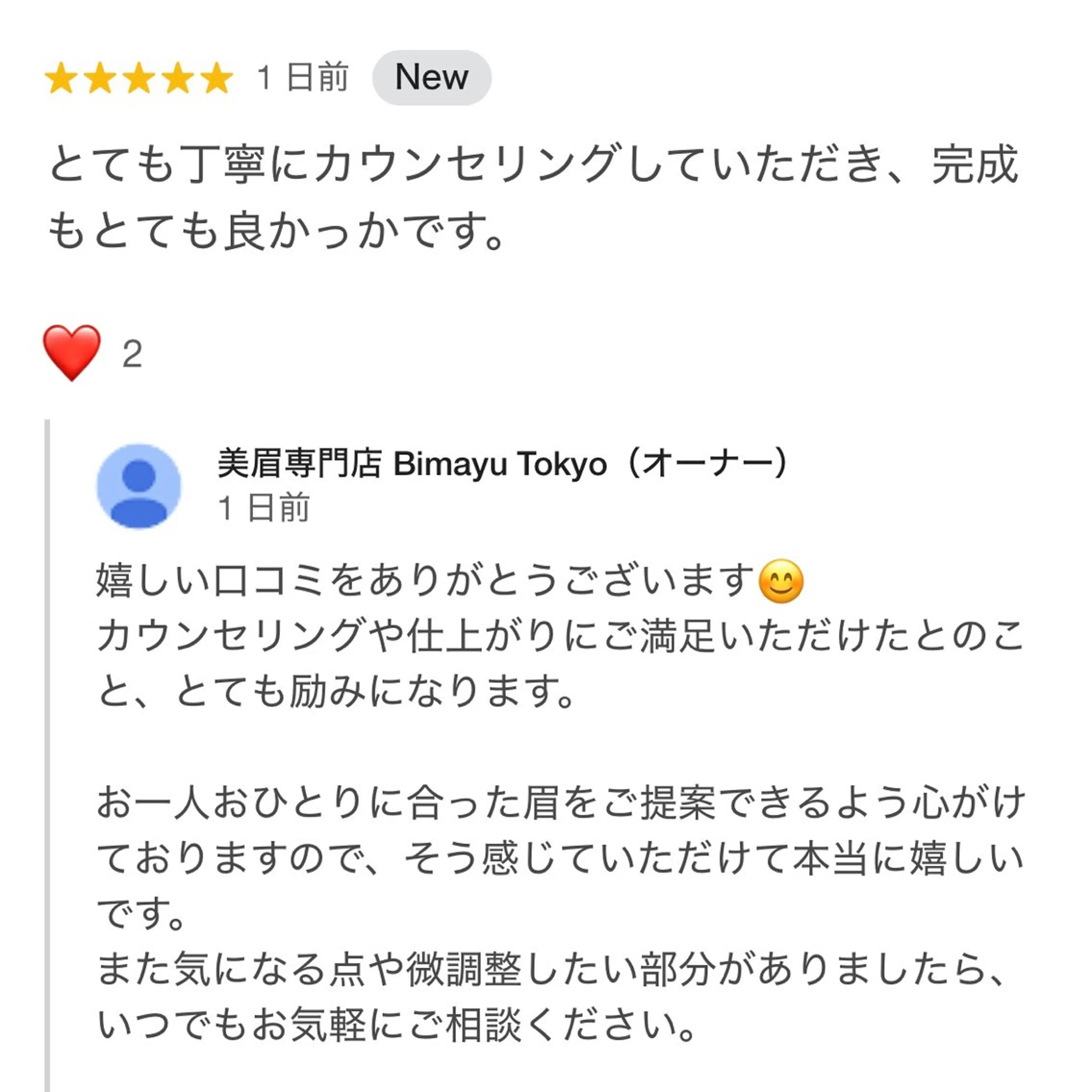Toggle the New badge filter
The height and width of the screenshot is (1092, 1092).
[432, 77]
